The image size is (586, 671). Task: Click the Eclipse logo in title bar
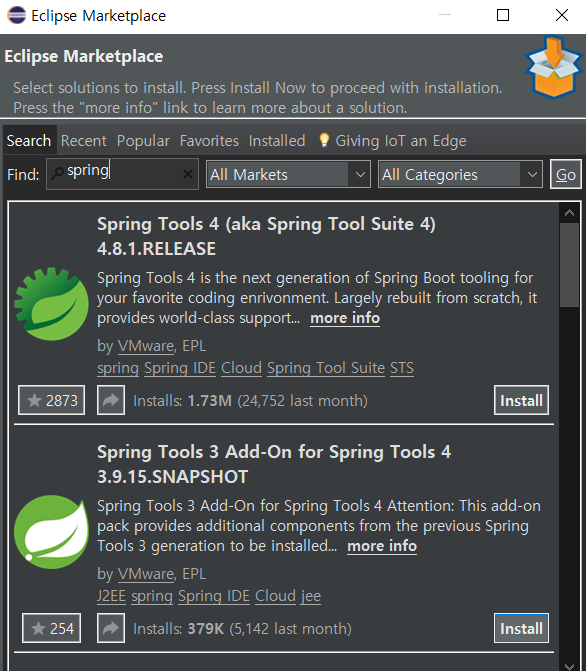tap(16, 15)
